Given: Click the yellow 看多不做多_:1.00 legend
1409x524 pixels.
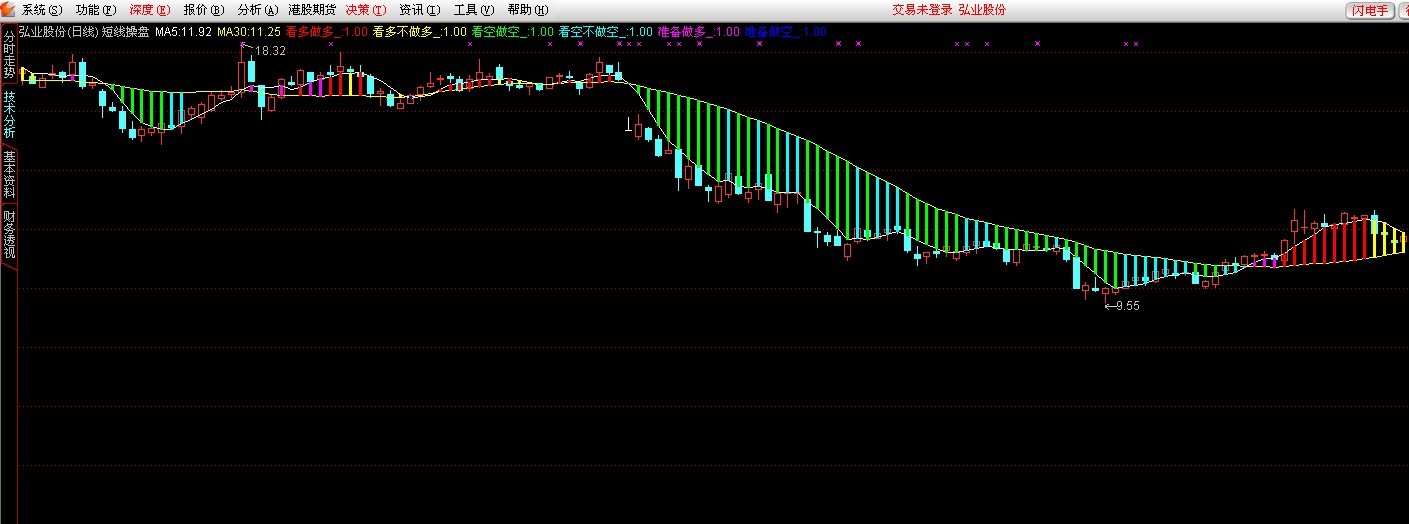Looking at the screenshot, I should pos(420,32).
